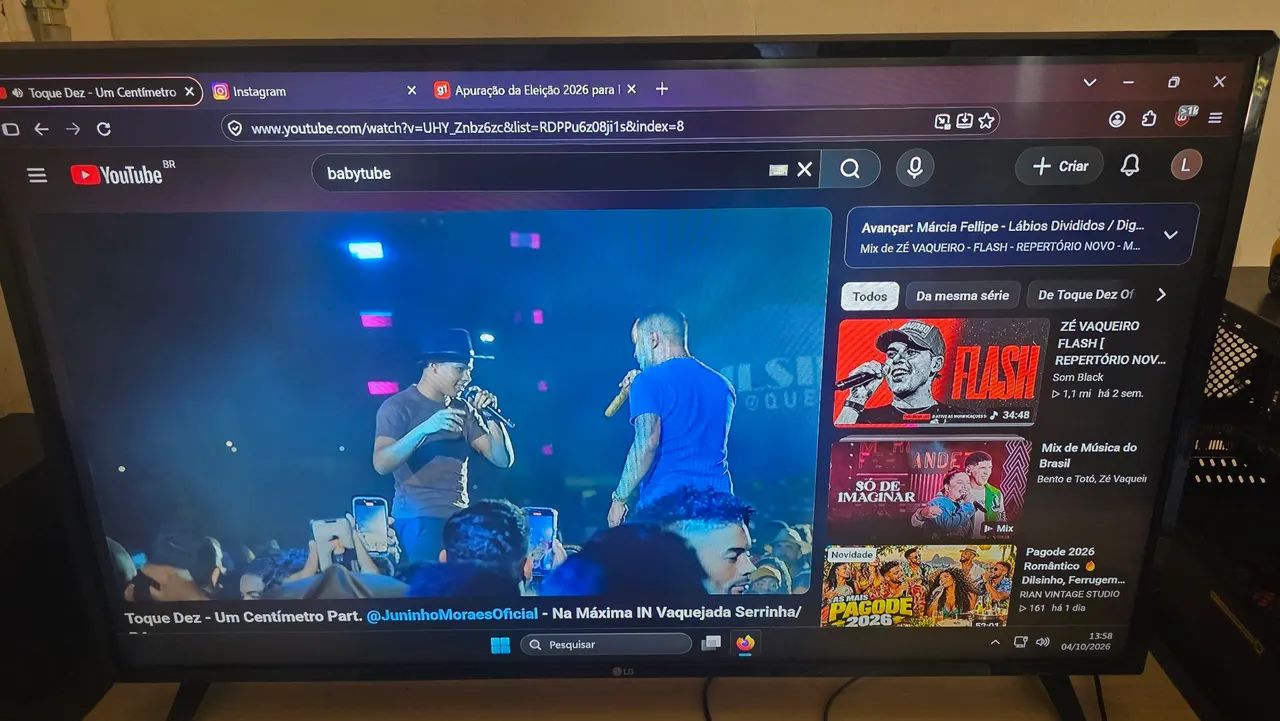Switch to the Apuração da Eleição 2026 tab
The image size is (1280, 721).
[536, 90]
